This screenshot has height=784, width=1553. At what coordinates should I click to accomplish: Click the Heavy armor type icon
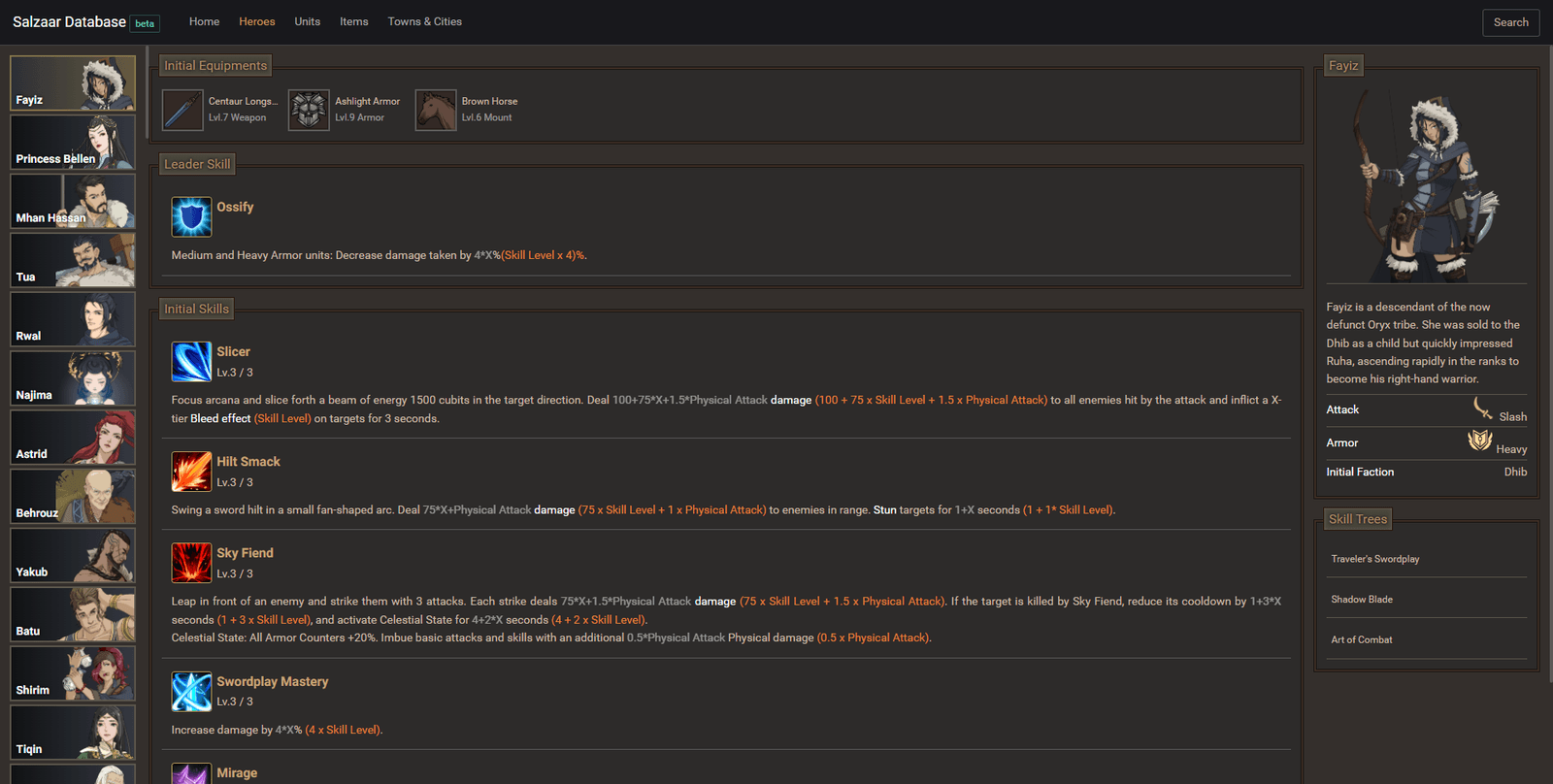(x=1480, y=441)
